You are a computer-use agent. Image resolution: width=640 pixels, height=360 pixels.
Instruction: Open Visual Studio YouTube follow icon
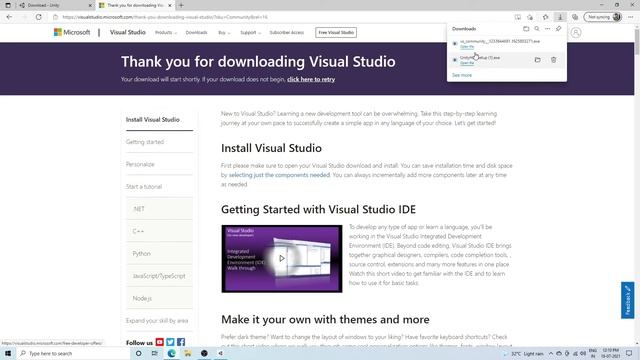160,342
